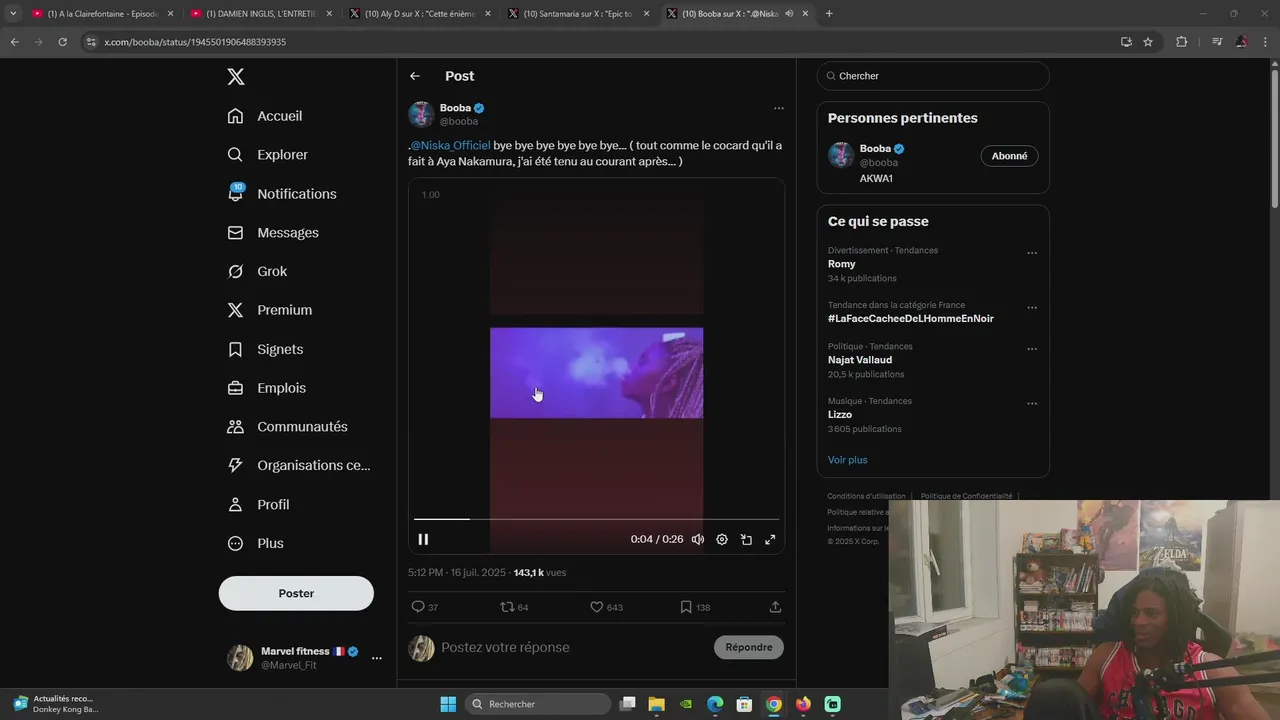Image resolution: width=1280 pixels, height=720 pixels.
Task: Open video settings gear
Action: 722,540
